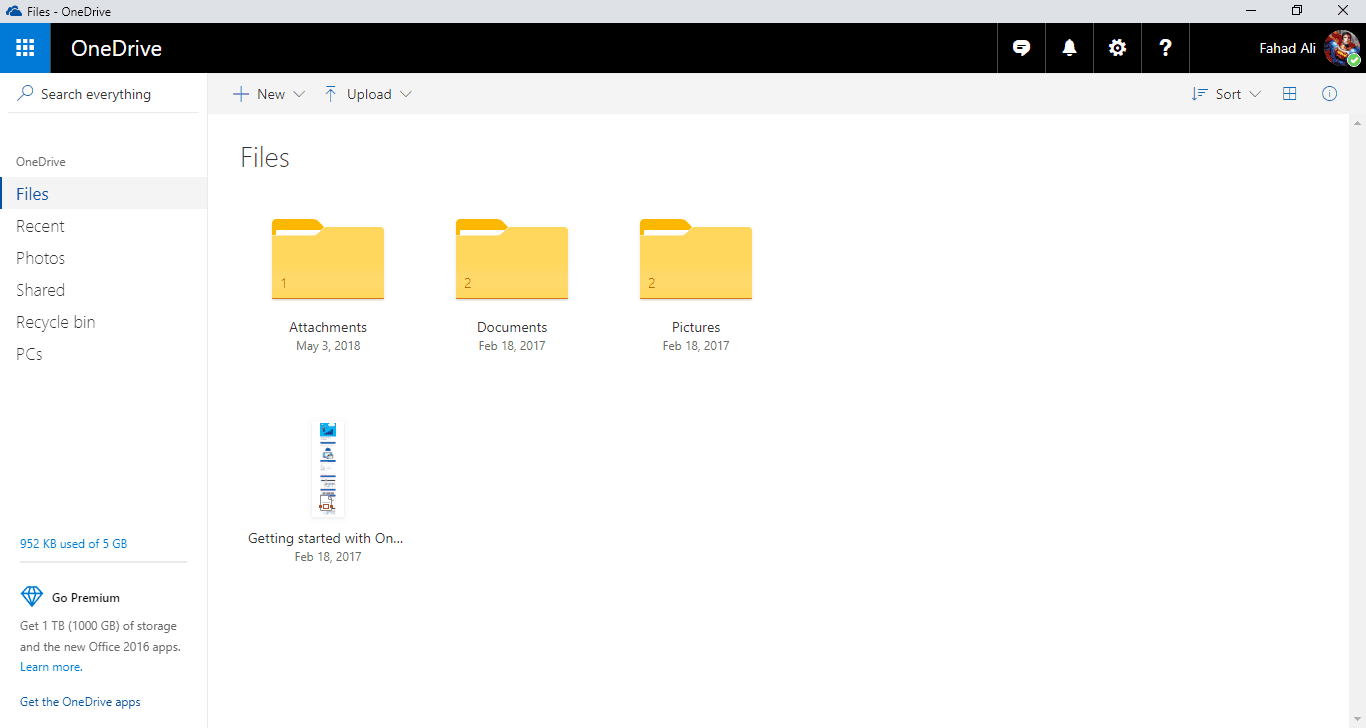Image resolution: width=1366 pixels, height=728 pixels.
Task: Click the Pictures folder name text
Action: [696, 327]
